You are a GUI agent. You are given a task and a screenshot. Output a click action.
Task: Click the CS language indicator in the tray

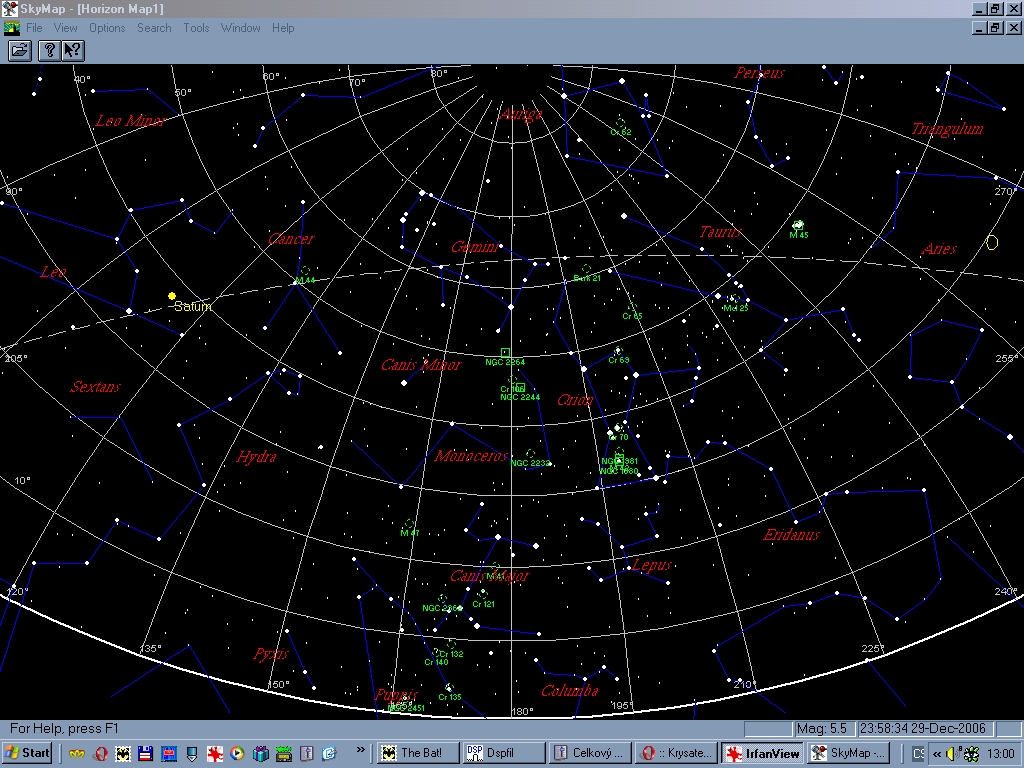[918, 754]
